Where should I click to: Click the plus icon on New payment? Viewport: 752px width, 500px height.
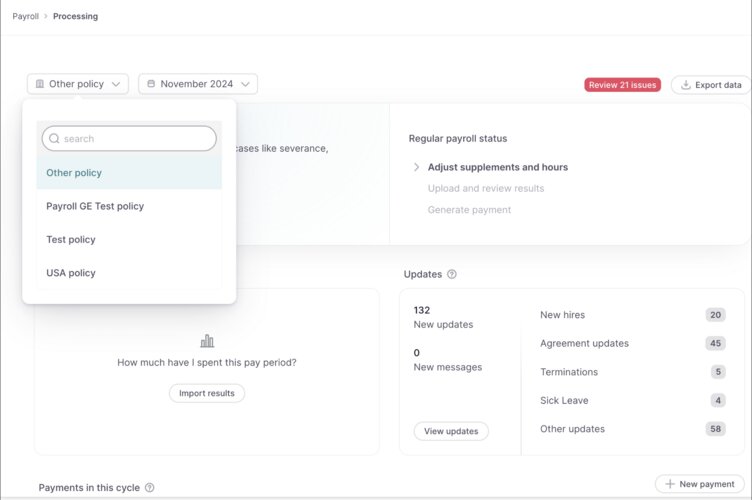669,484
